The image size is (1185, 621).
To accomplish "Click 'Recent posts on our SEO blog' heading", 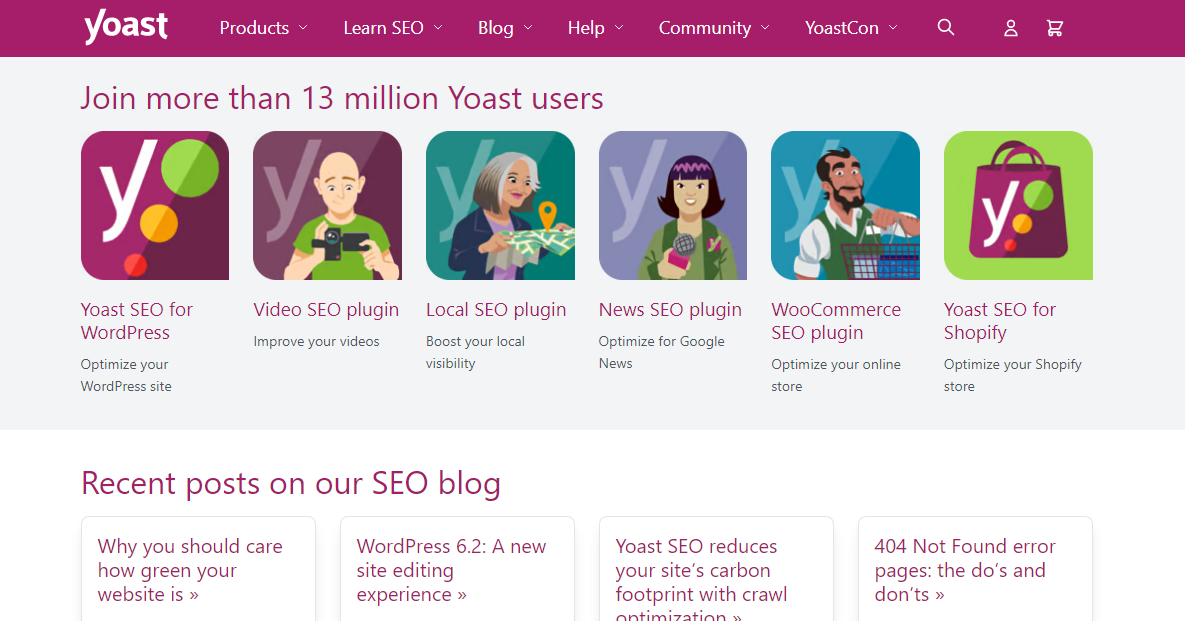I will 291,484.
